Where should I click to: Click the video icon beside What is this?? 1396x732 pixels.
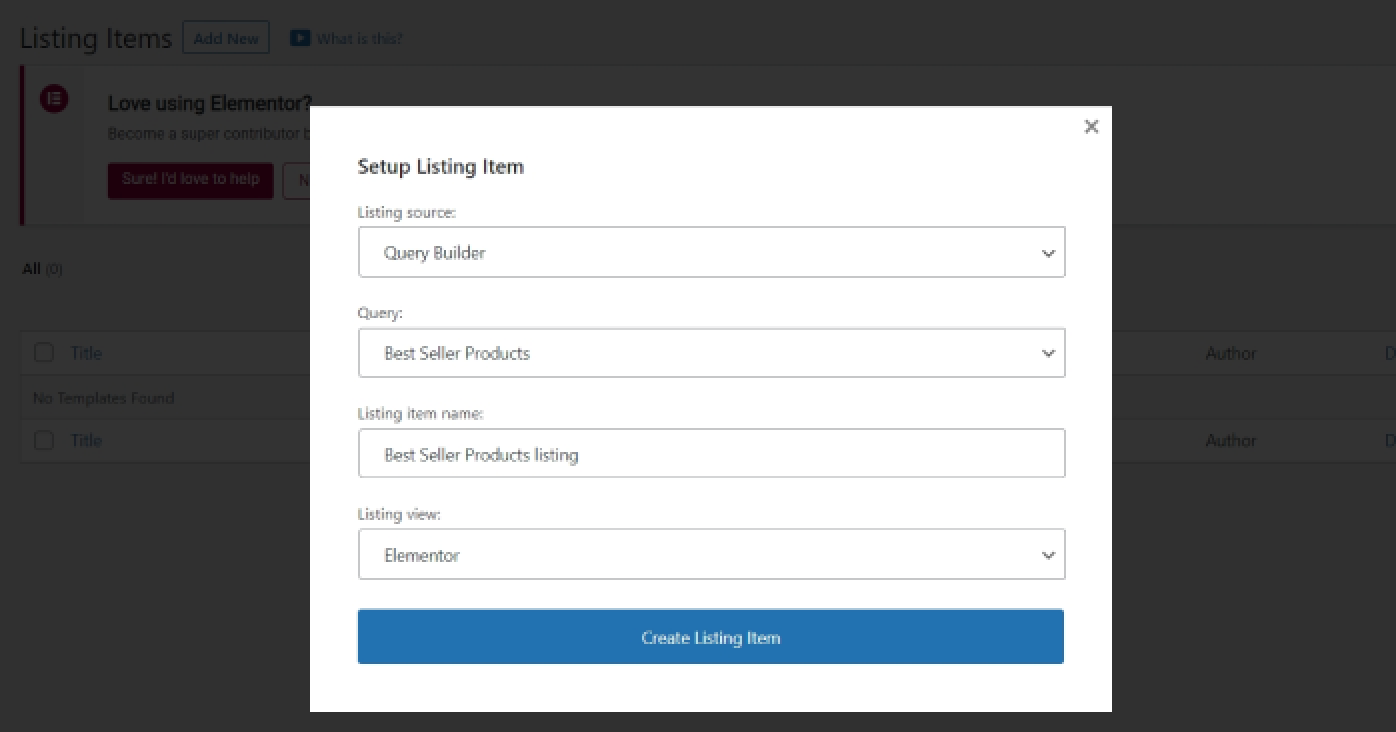pyautogui.click(x=299, y=38)
